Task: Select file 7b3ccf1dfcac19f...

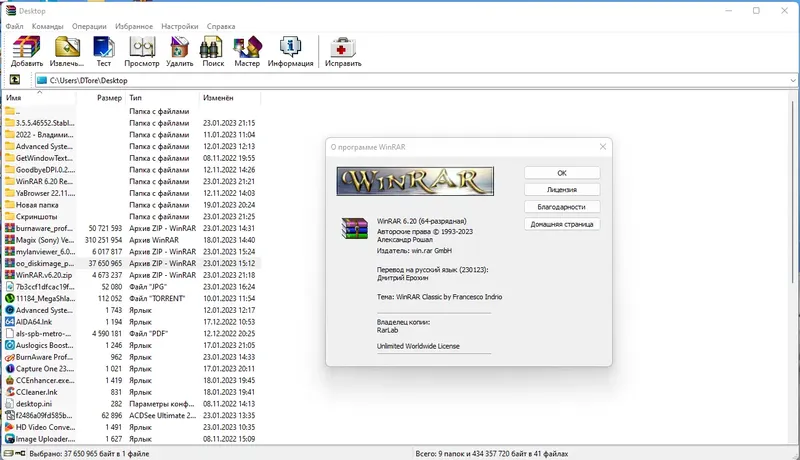Action: pos(132,287)
